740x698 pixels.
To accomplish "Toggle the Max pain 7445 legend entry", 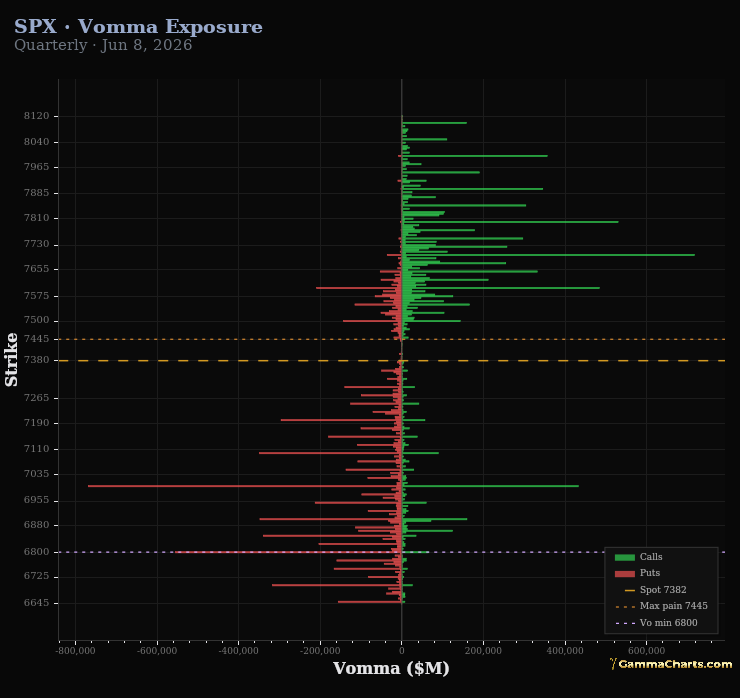I will (x=661, y=606).
